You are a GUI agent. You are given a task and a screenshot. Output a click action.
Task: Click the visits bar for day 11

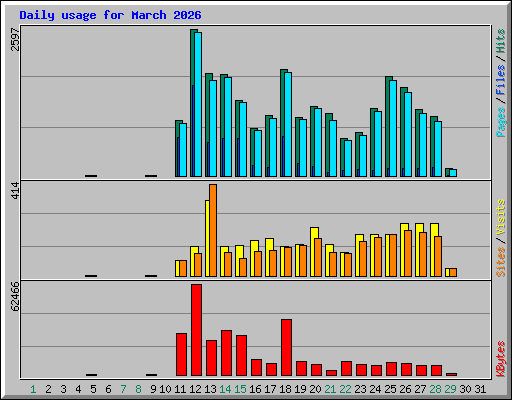(x=178, y=268)
